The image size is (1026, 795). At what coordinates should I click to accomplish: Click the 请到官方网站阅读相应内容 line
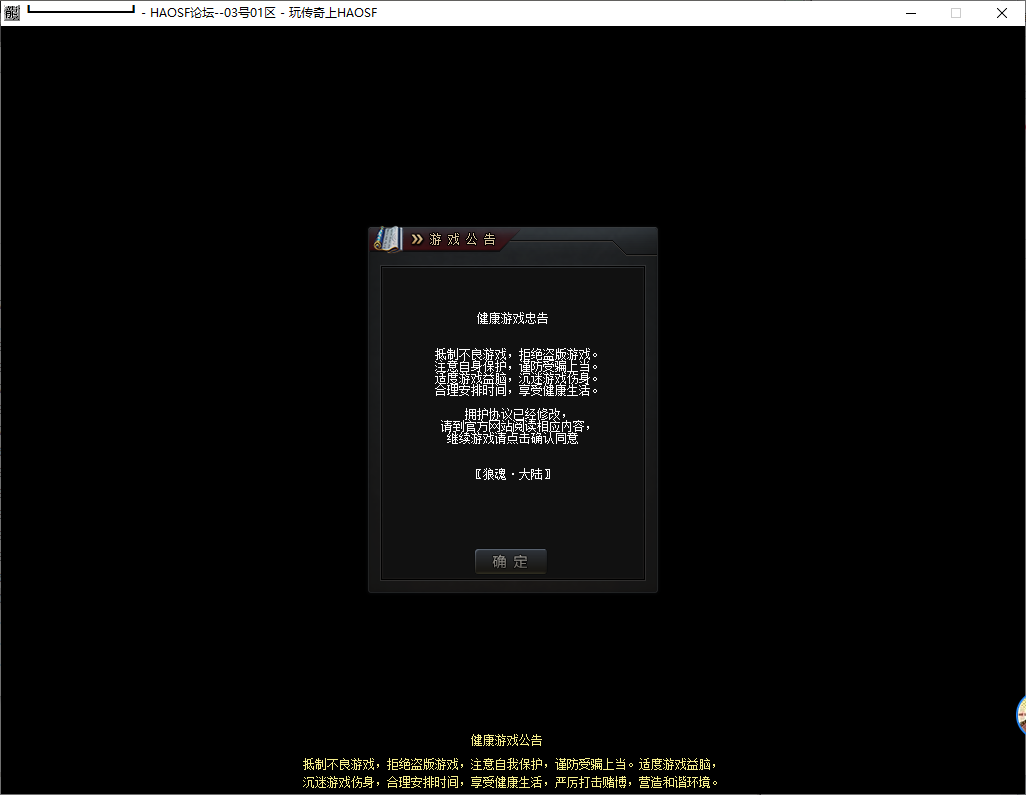[515, 426]
